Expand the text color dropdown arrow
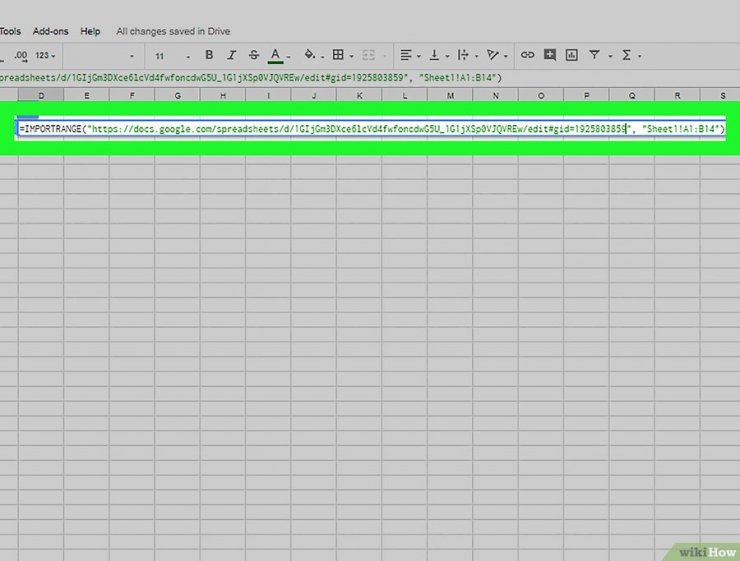740x561 pixels. [288, 57]
